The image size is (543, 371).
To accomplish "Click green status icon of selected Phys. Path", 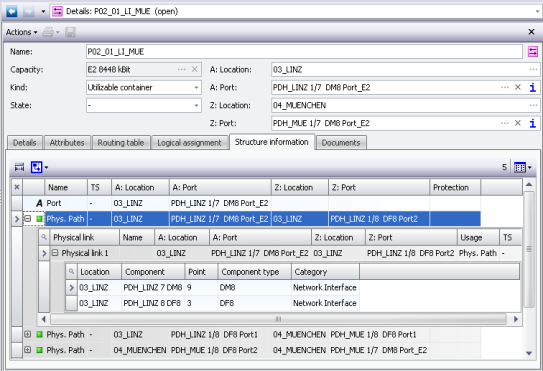I will [x=40, y=219].
